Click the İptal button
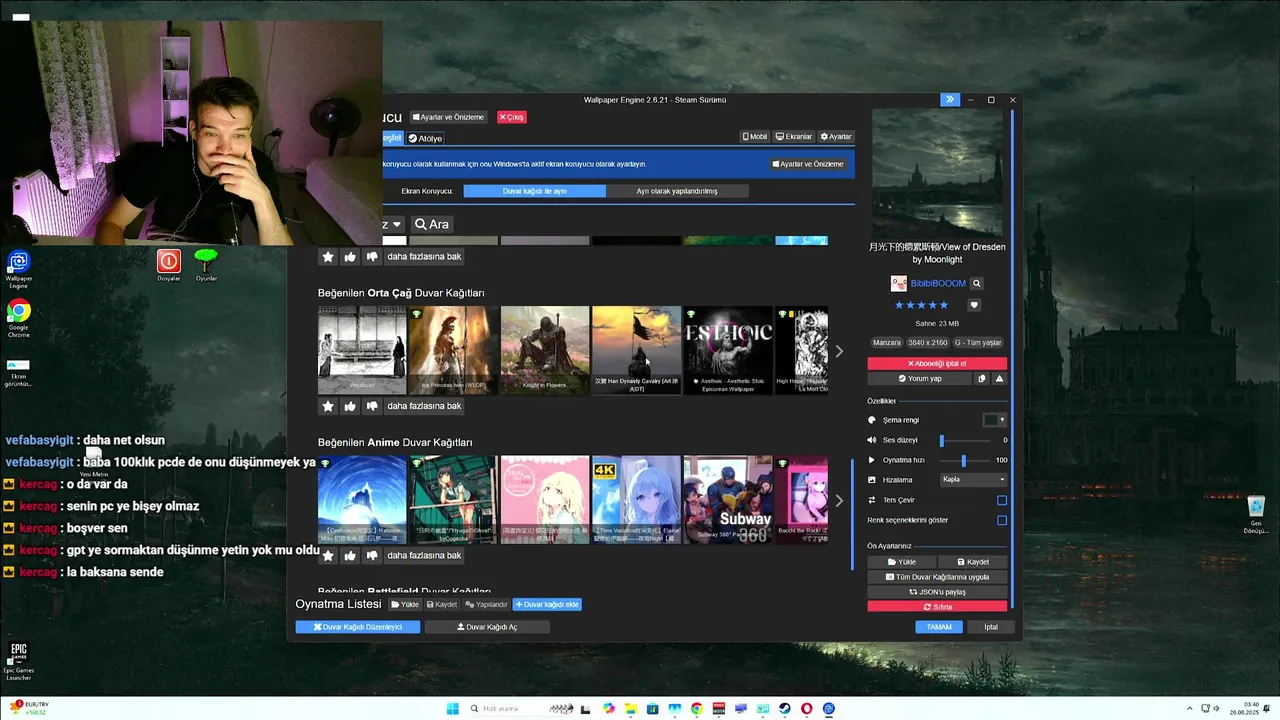The image size is (1280, 720). coord(991,627)
